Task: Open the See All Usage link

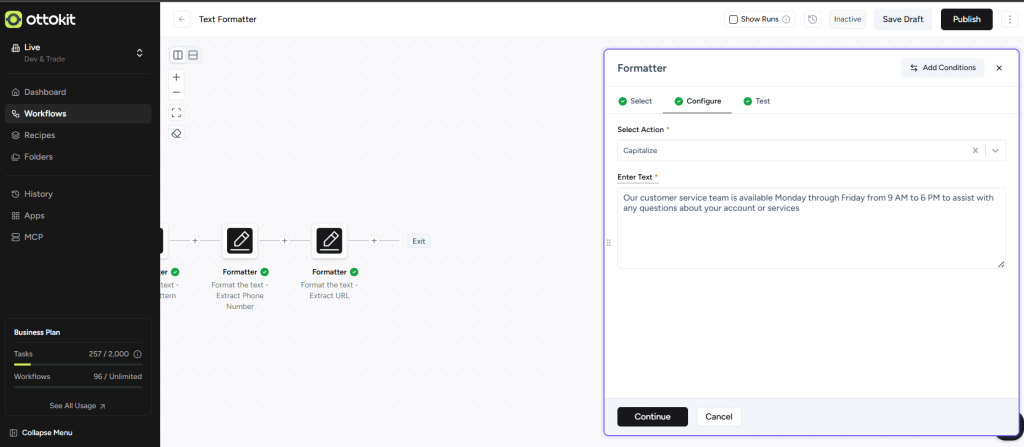Action: coord(78,406)
